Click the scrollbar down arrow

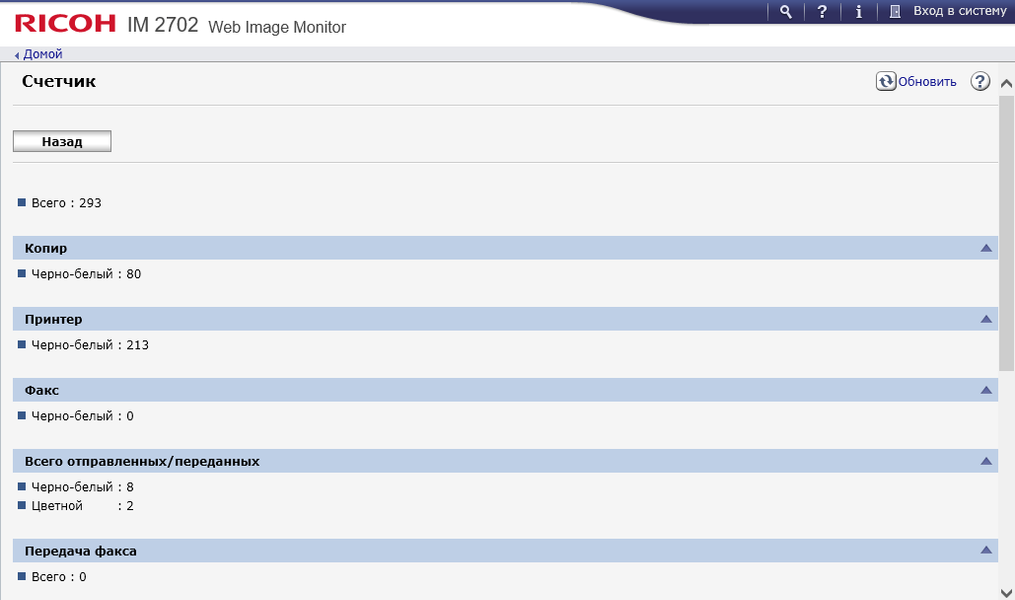[1007, 591]
